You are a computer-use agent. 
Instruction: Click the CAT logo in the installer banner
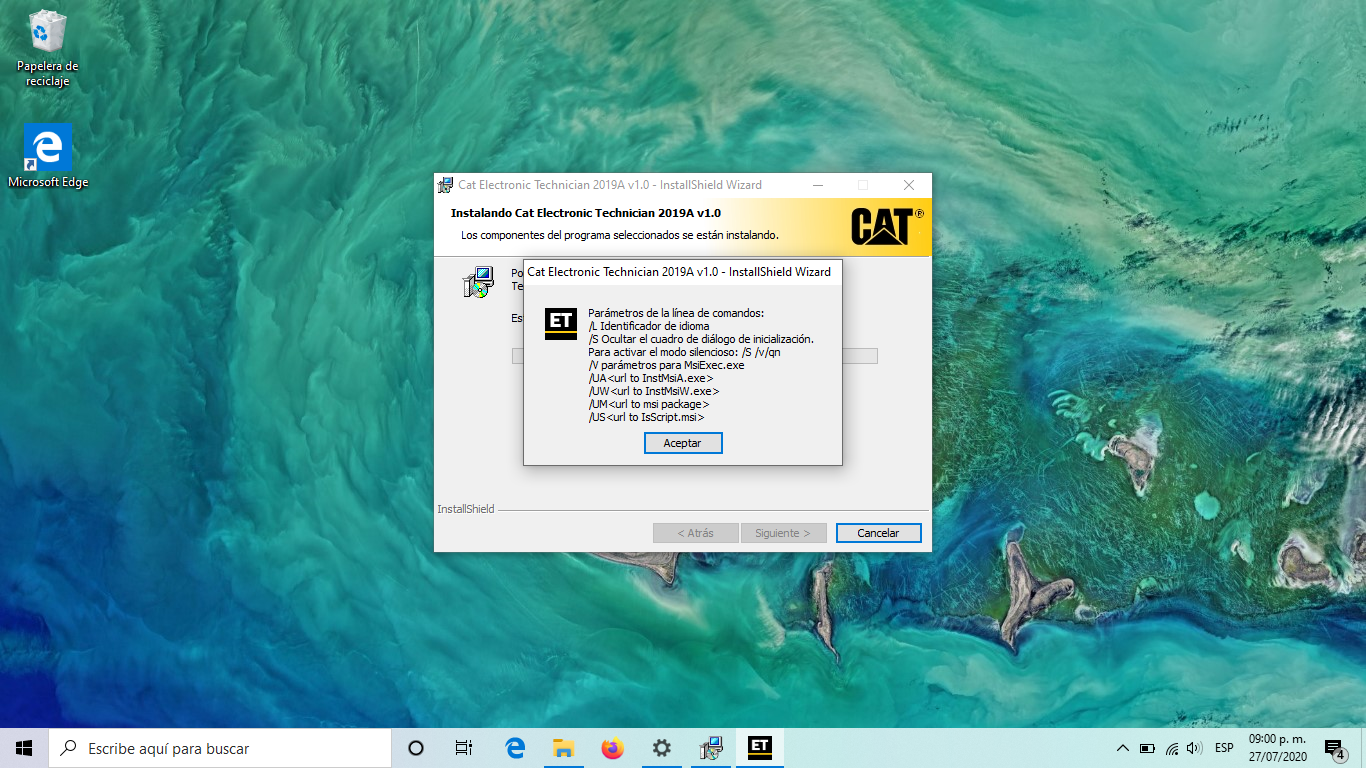(887, 226)
